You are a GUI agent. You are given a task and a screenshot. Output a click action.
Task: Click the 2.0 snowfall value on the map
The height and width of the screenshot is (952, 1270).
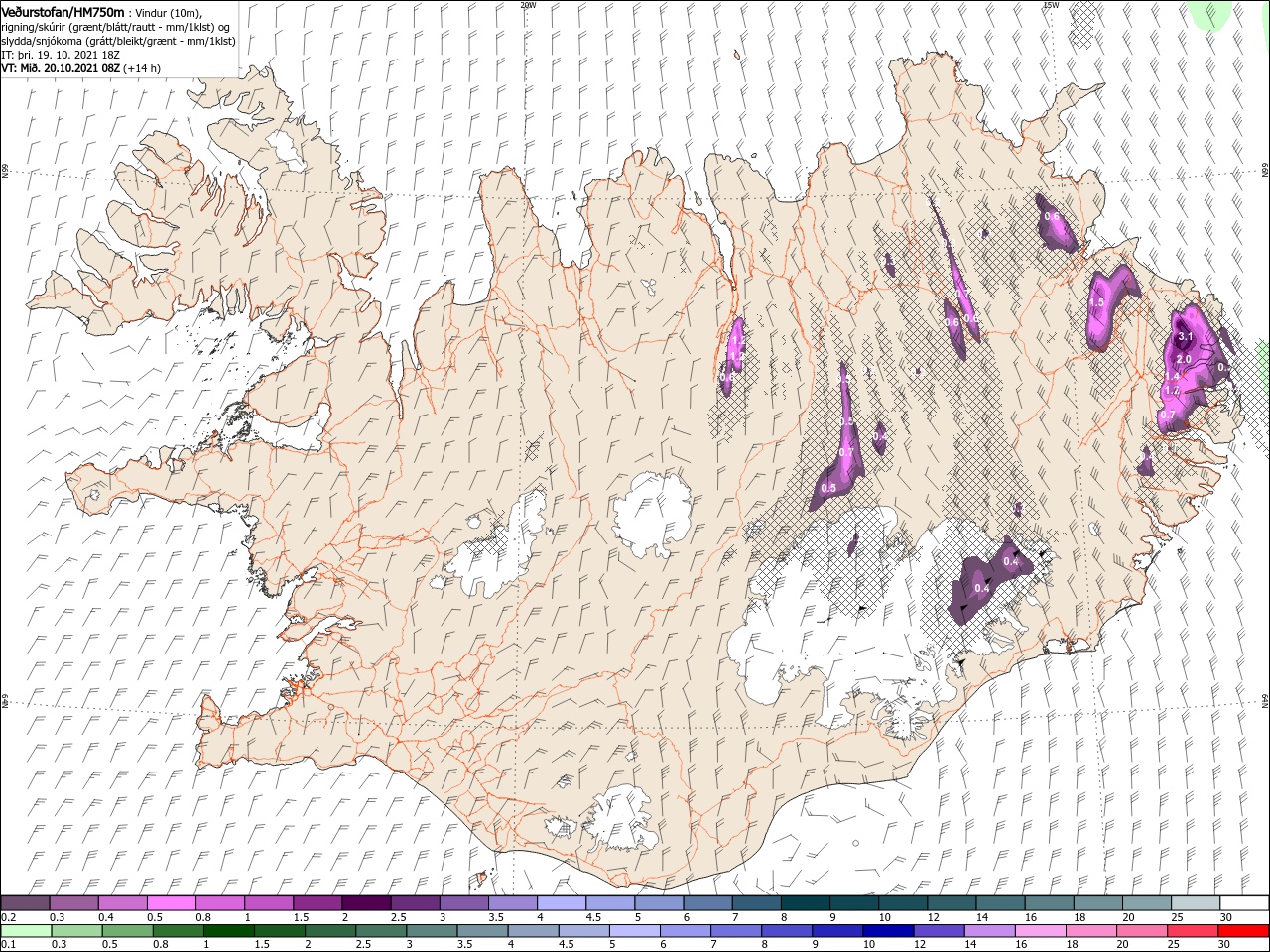click(1183, 359)
